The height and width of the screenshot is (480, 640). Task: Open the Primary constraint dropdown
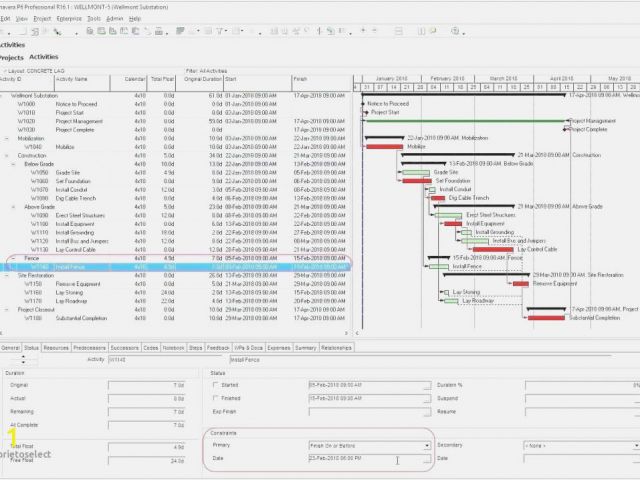[x=427, y=445]
